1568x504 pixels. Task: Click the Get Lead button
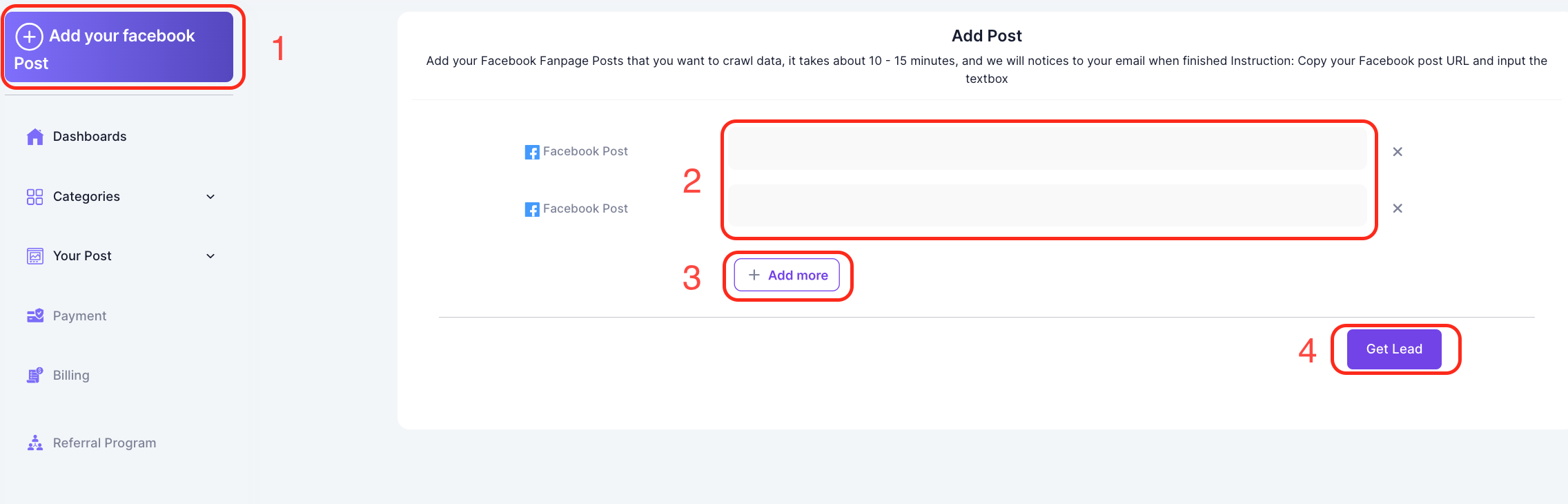[1394, 349]
